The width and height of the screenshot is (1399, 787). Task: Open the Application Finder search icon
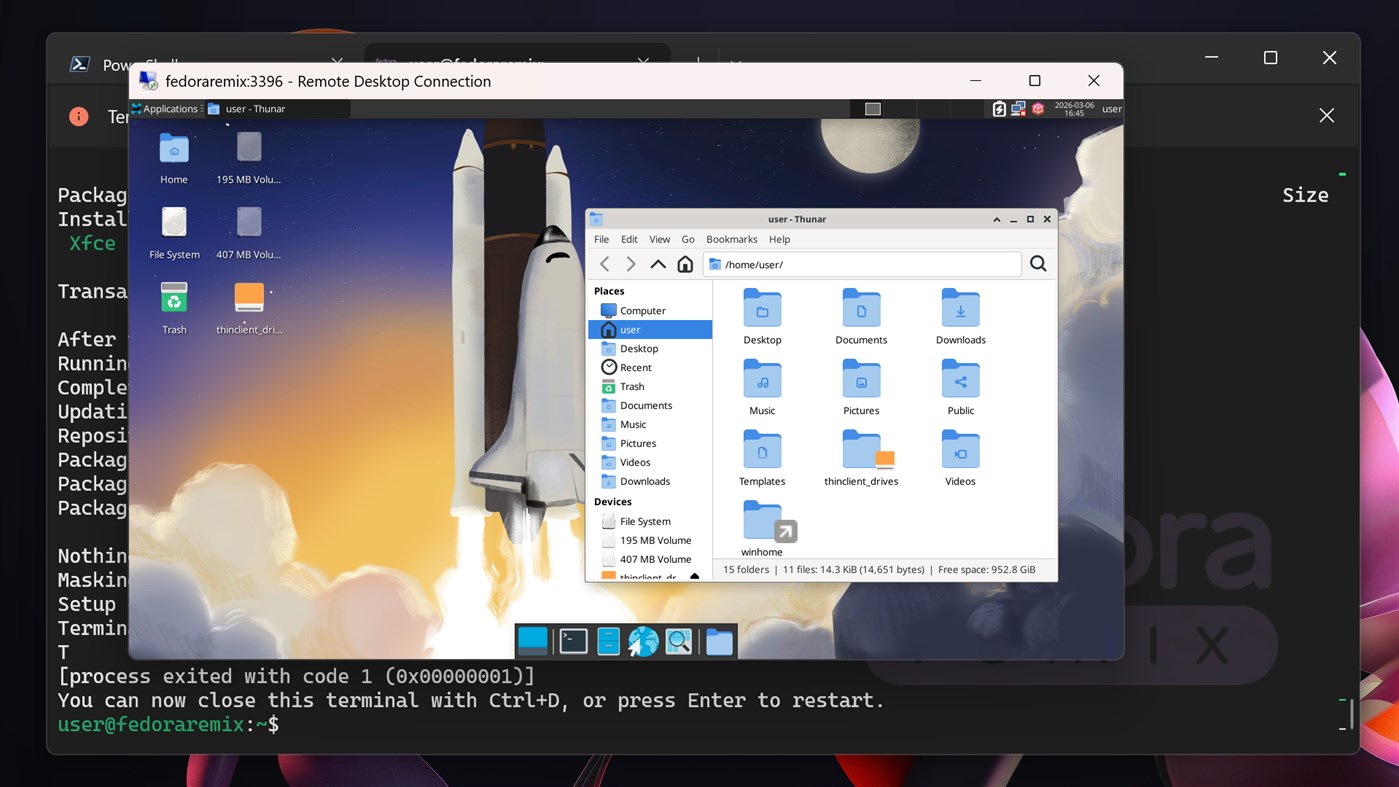[679, 641]
